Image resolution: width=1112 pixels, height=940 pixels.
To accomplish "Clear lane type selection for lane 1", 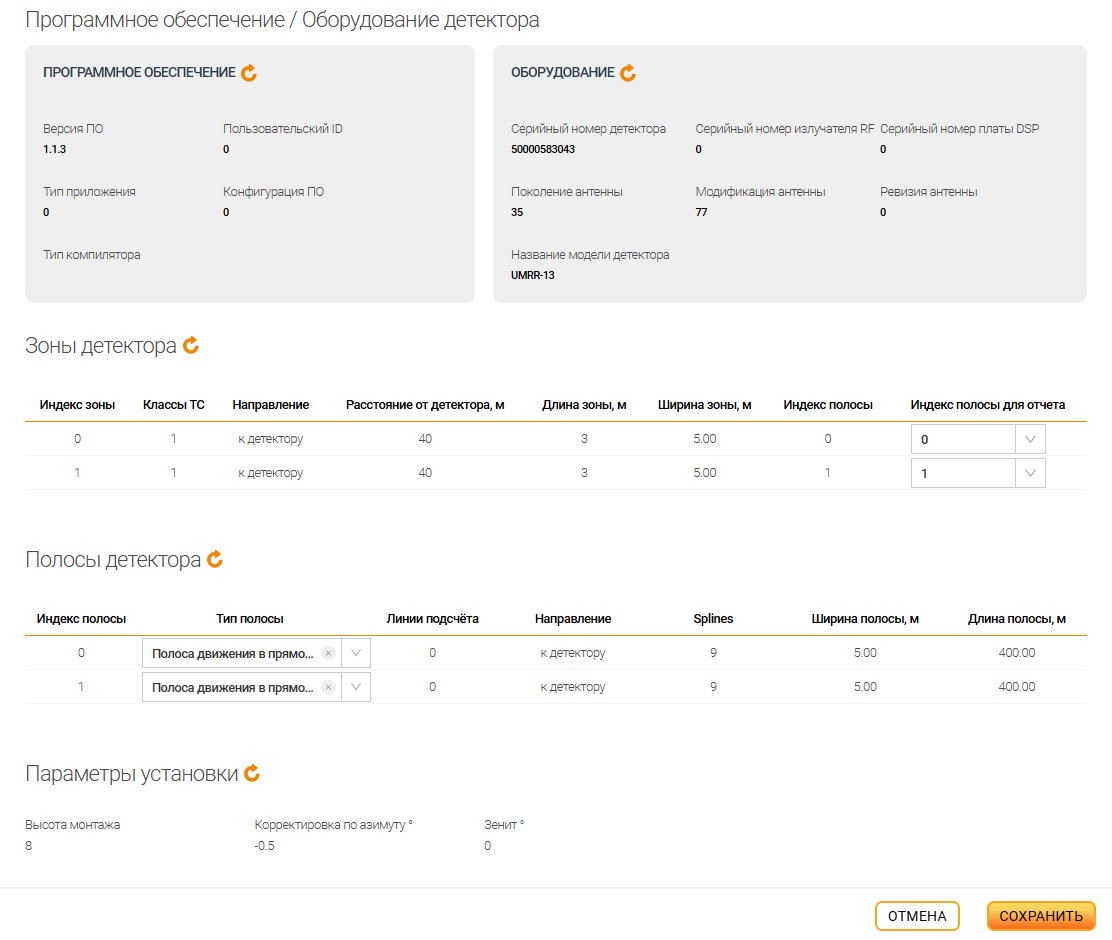I will [x=328, y=687].
